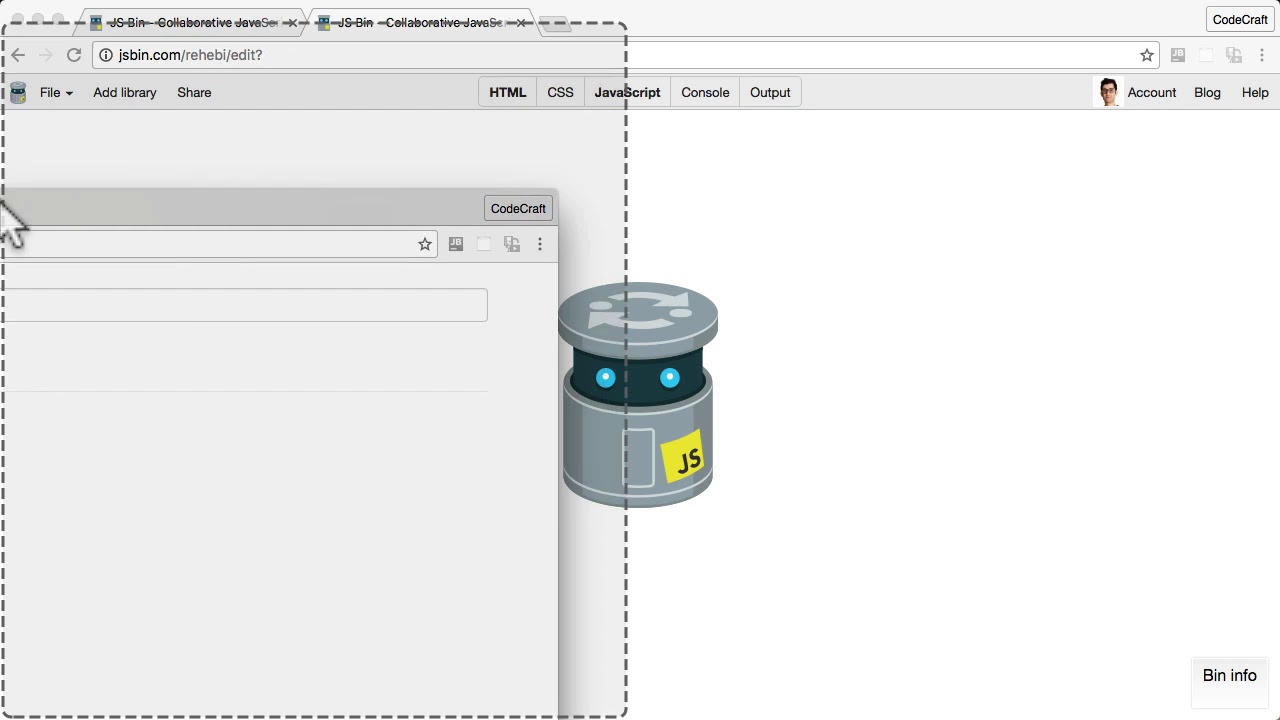
Task: Click the text field in the overlay window
Action: [244, 305]
